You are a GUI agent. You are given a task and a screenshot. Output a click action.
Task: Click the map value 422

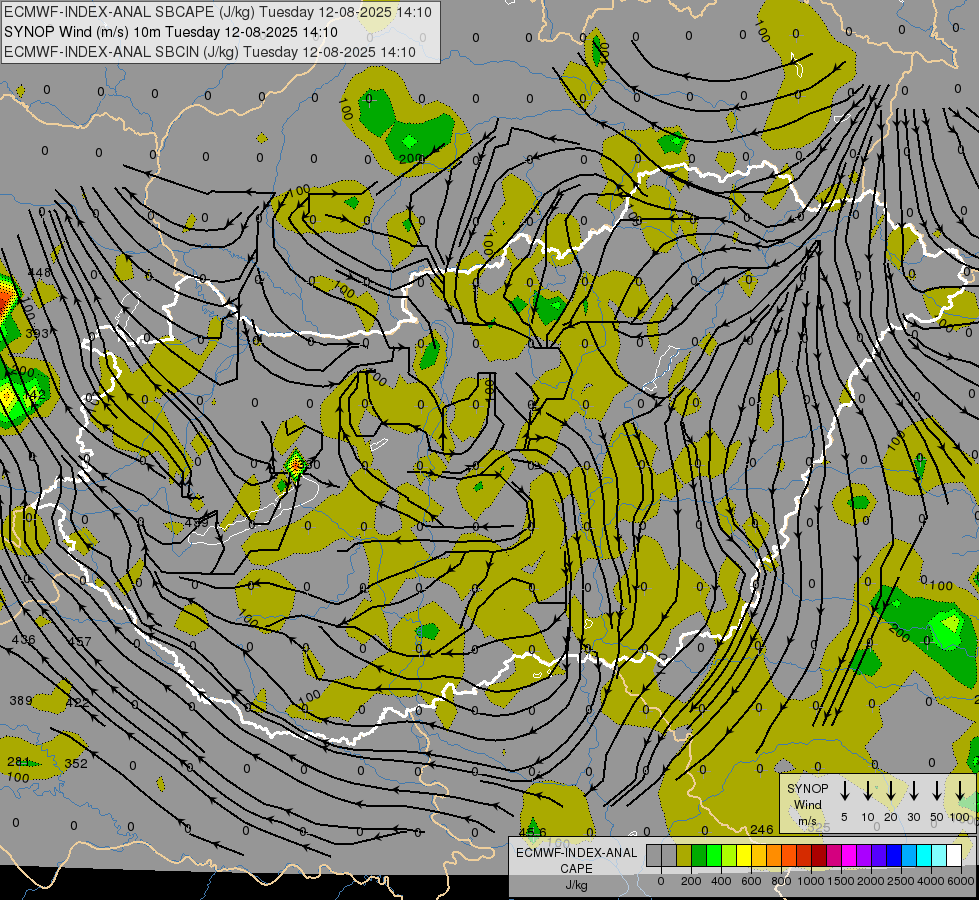click(x=77, y=703)
